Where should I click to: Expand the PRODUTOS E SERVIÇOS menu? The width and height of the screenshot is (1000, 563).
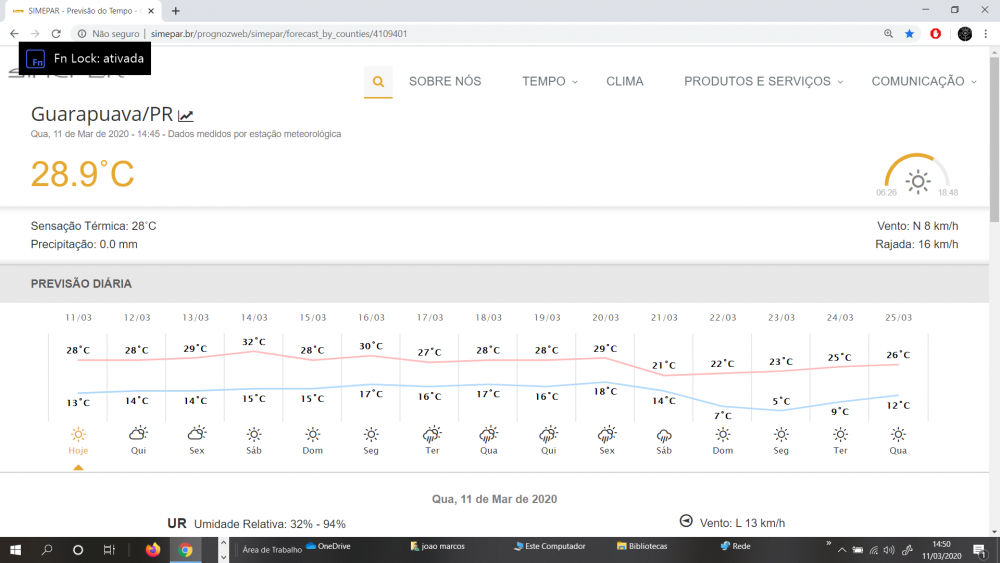pos(763,82)
